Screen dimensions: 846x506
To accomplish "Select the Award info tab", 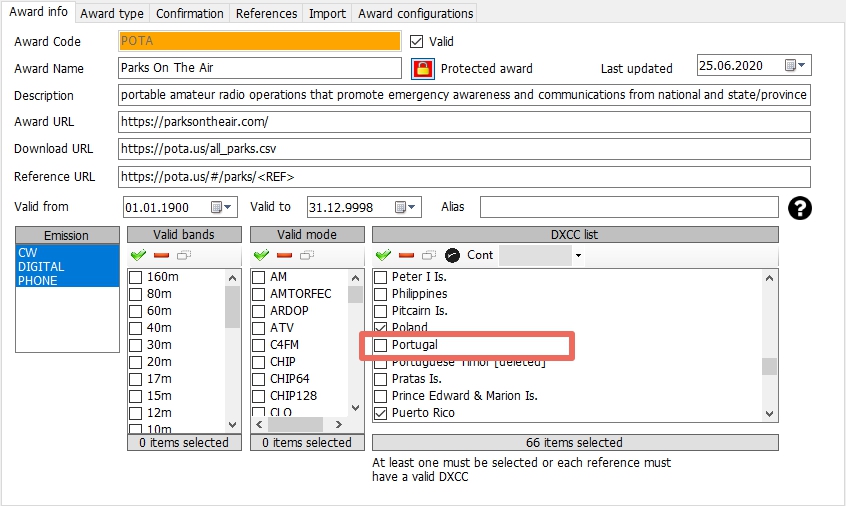I will [x=38, y=12].
